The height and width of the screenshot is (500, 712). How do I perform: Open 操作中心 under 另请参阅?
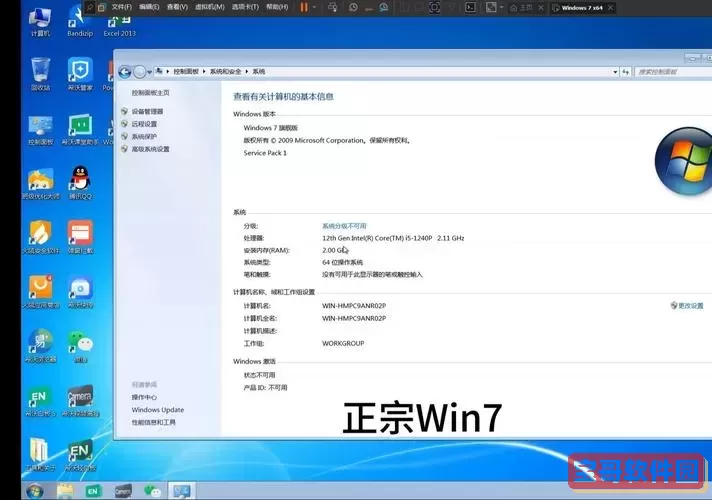(x=144, y=397)
